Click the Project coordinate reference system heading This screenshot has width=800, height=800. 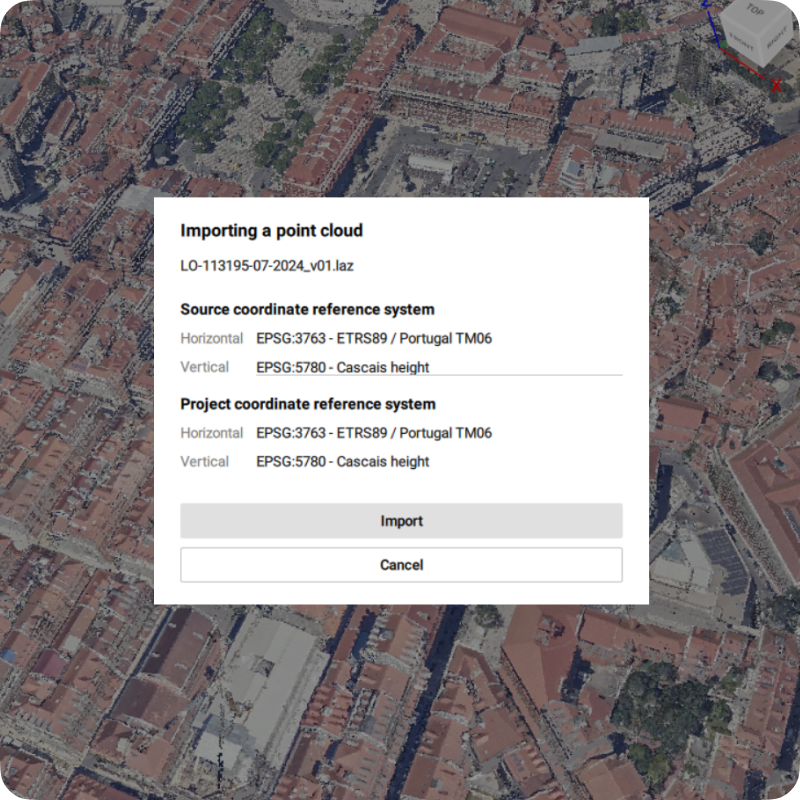click(x=308, y=404)
